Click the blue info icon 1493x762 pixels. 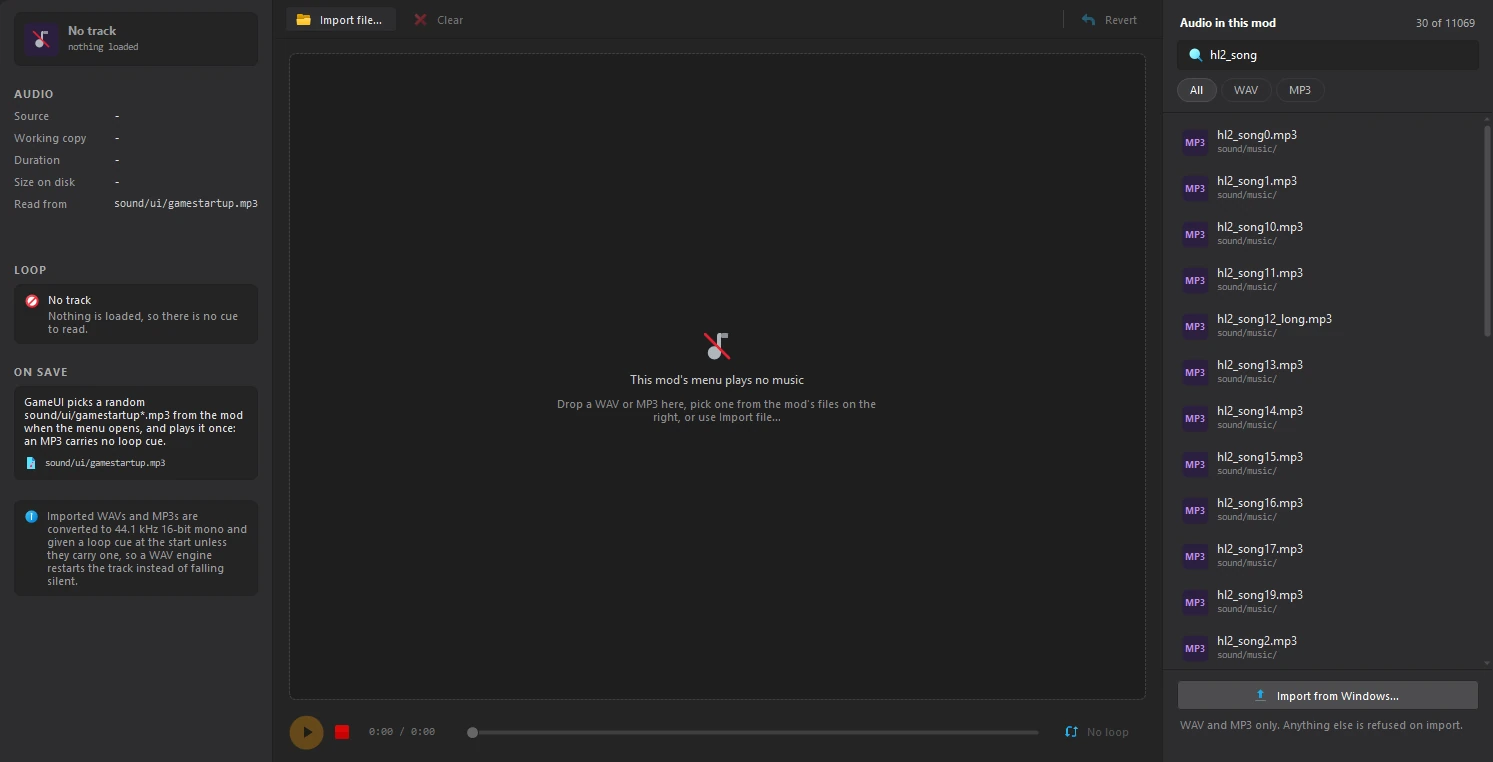[31, 517]
